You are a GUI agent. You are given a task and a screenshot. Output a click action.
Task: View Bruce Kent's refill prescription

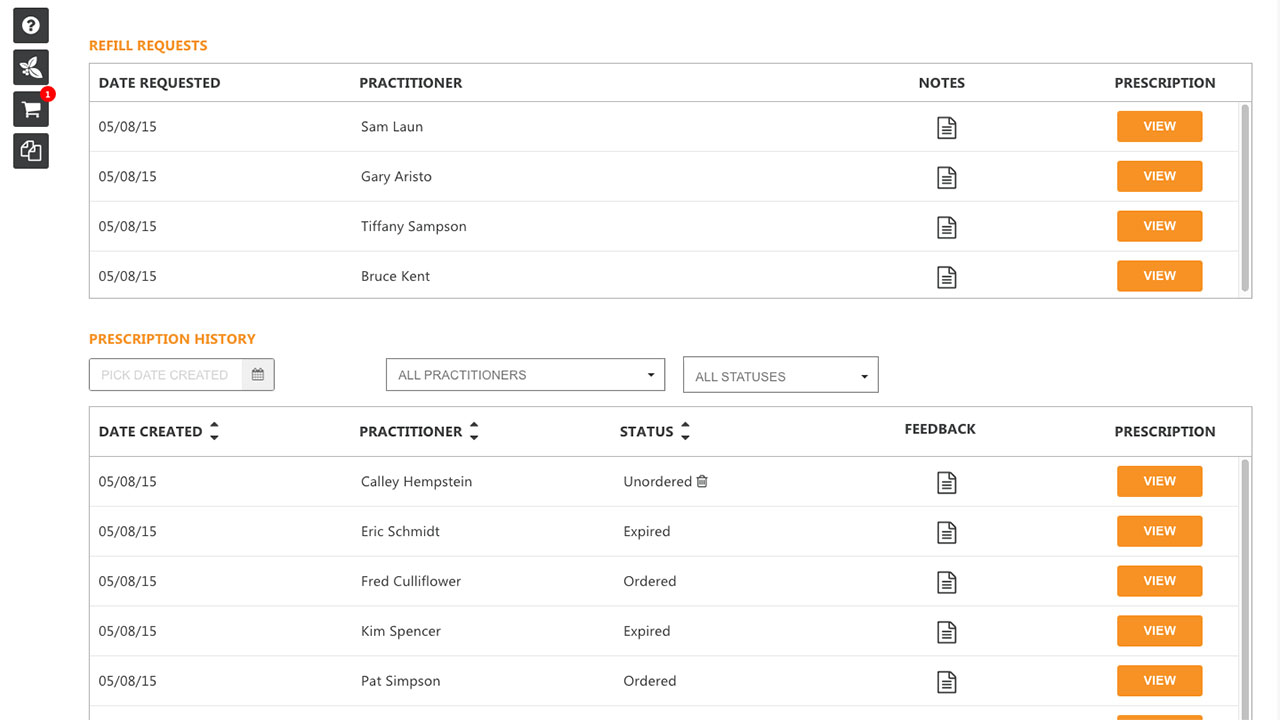1159,276
